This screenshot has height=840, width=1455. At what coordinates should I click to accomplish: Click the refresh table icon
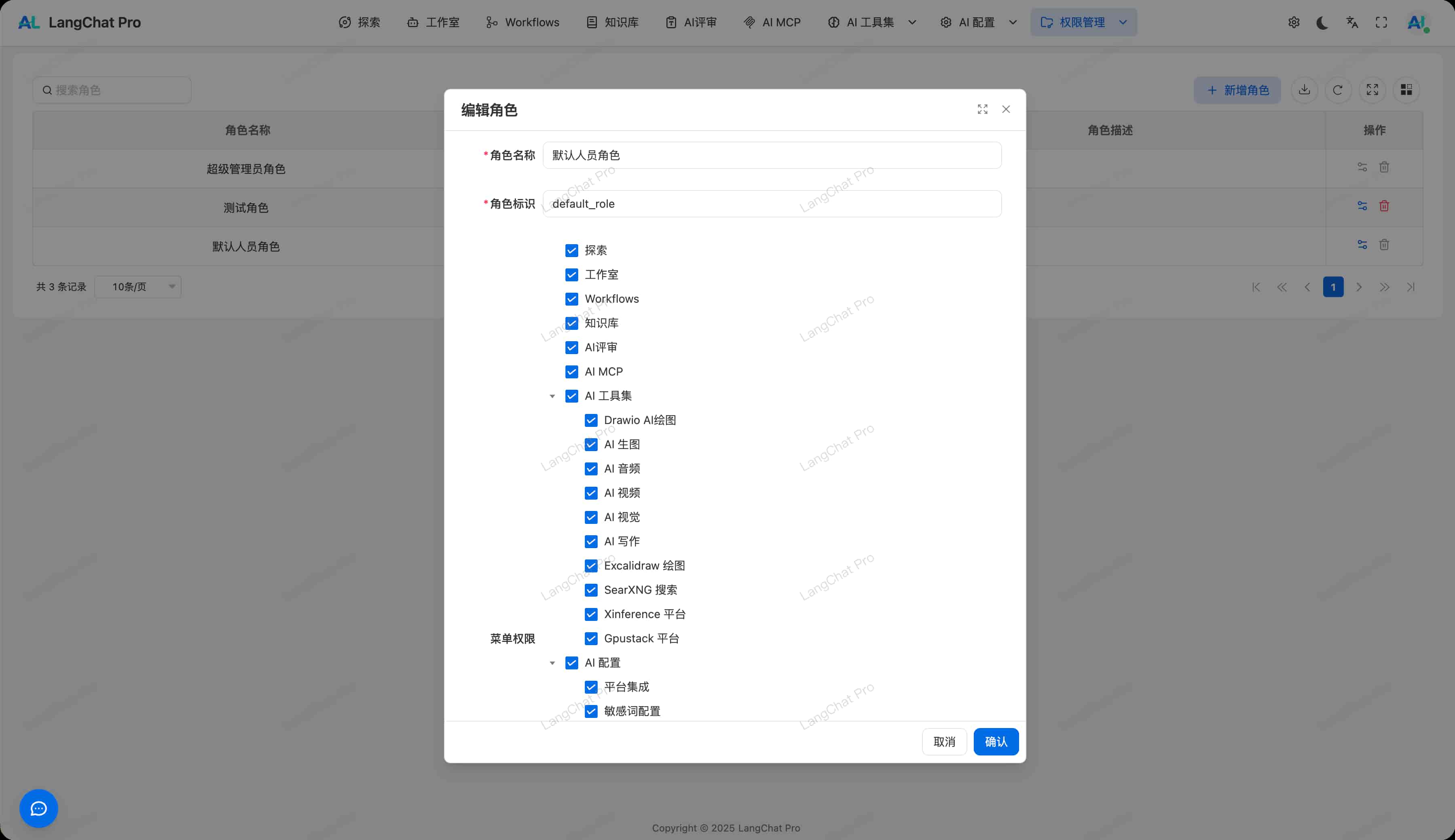(1338, 90)
